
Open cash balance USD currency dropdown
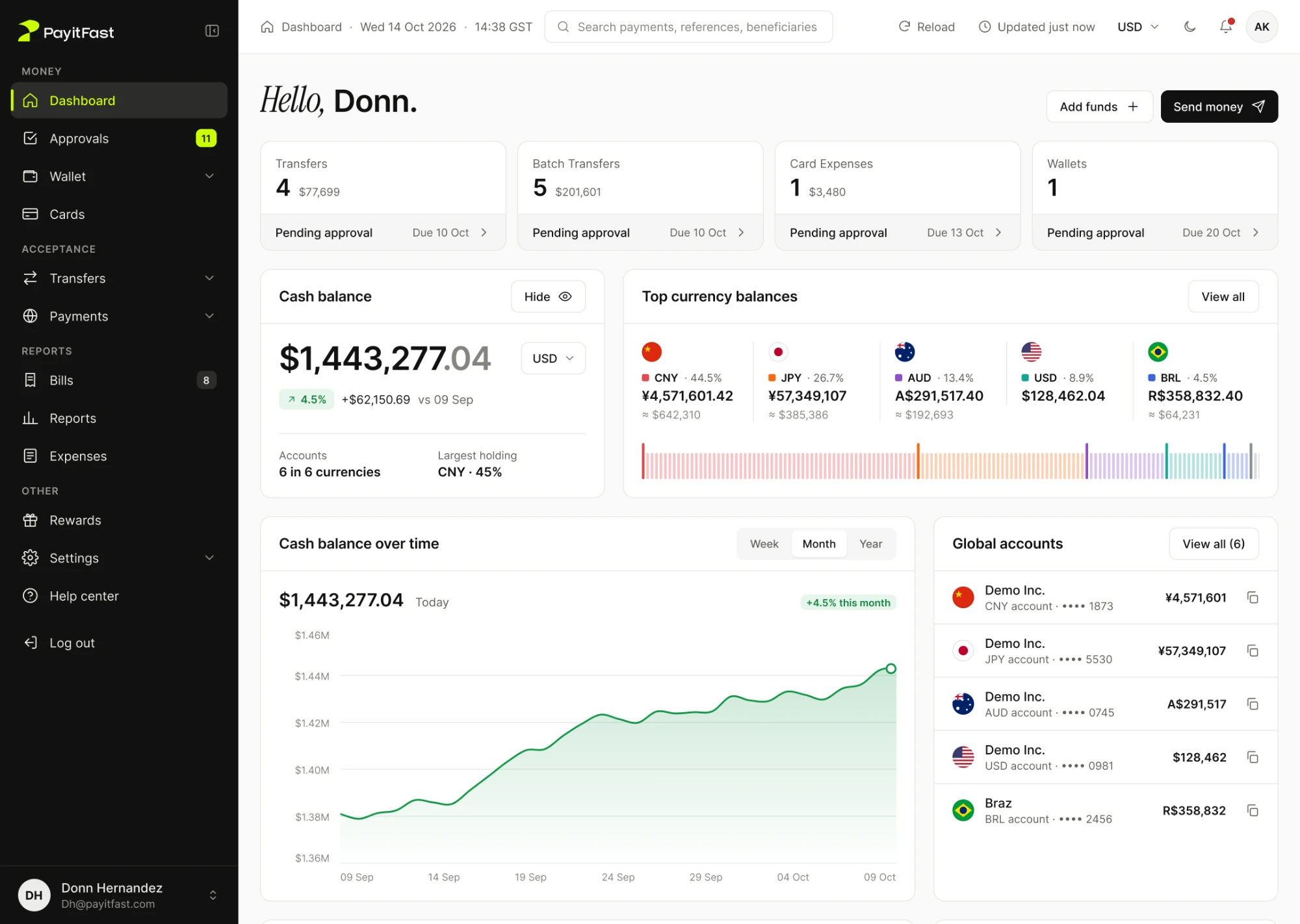click(x=553, y=359)
